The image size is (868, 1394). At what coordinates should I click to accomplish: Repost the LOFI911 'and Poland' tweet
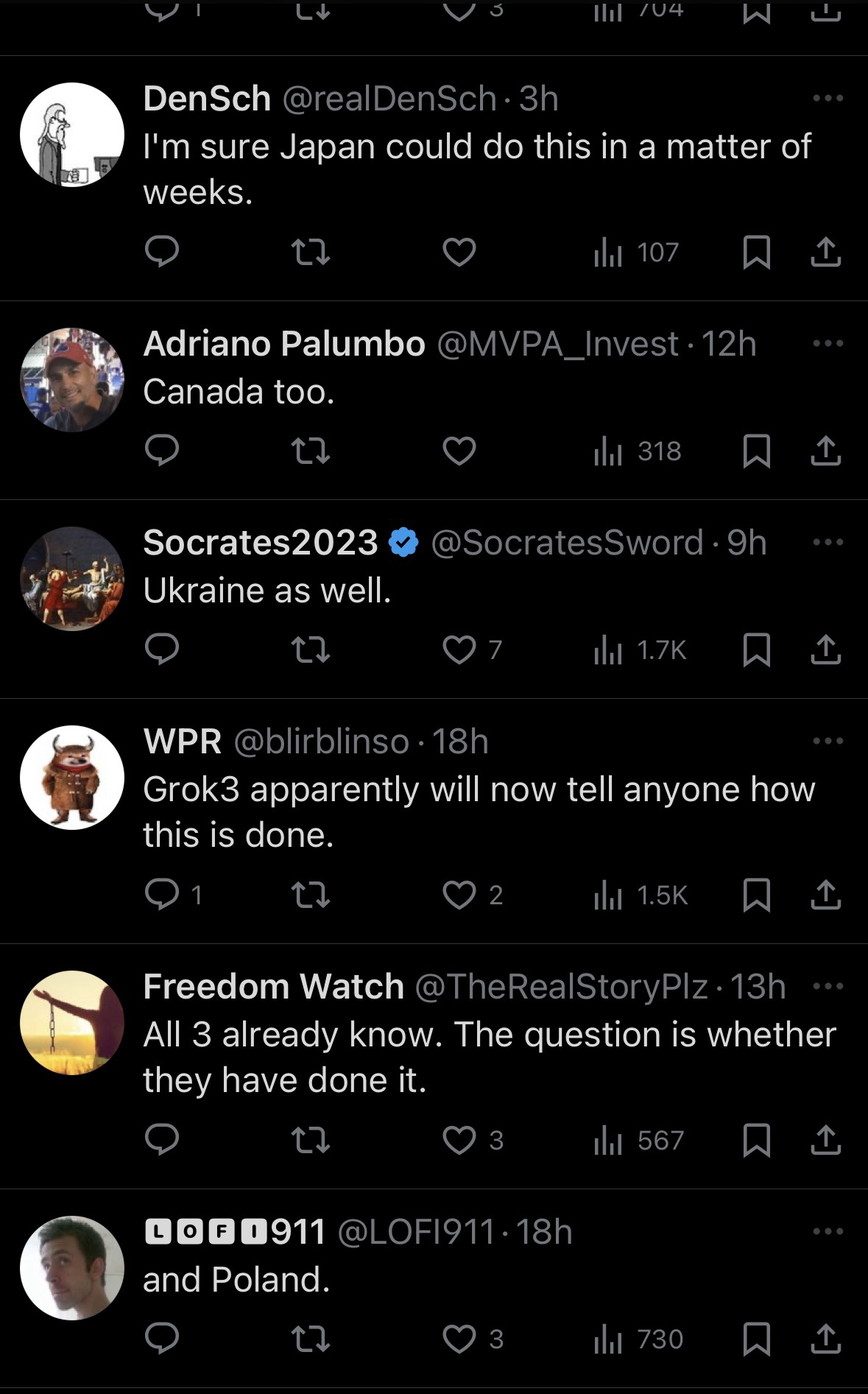[x=311, y=1339]
